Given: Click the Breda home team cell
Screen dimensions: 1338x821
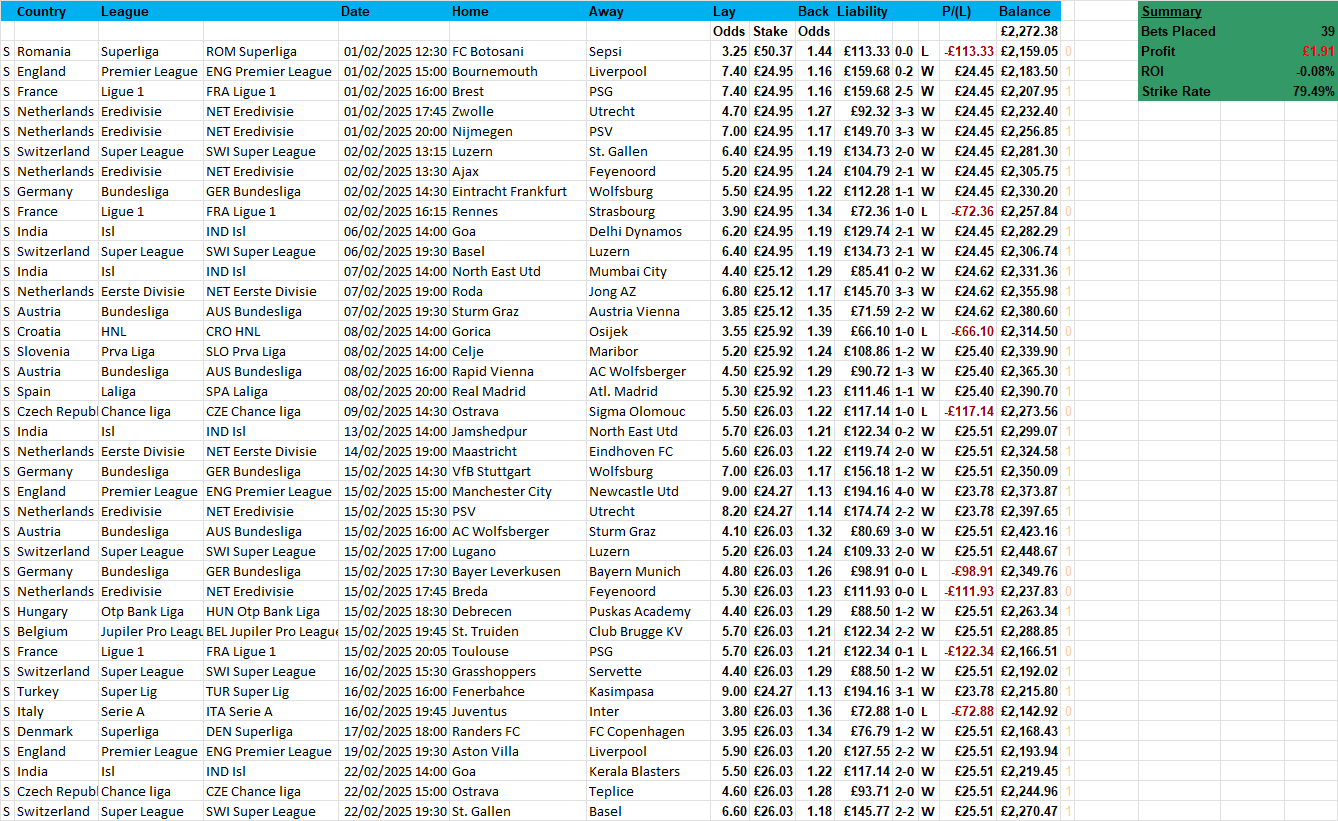Looking at the screenshot, I should click(x=517, y=591).
